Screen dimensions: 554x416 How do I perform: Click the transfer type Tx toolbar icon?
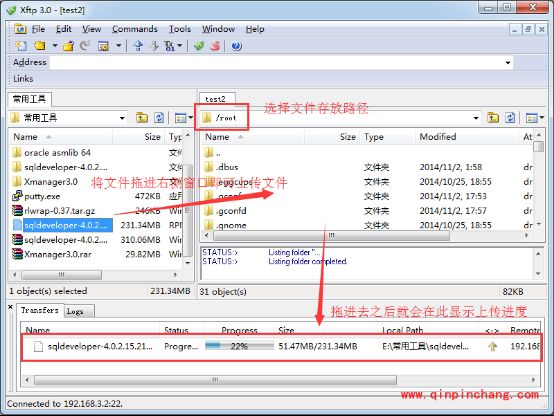point(170,46)
